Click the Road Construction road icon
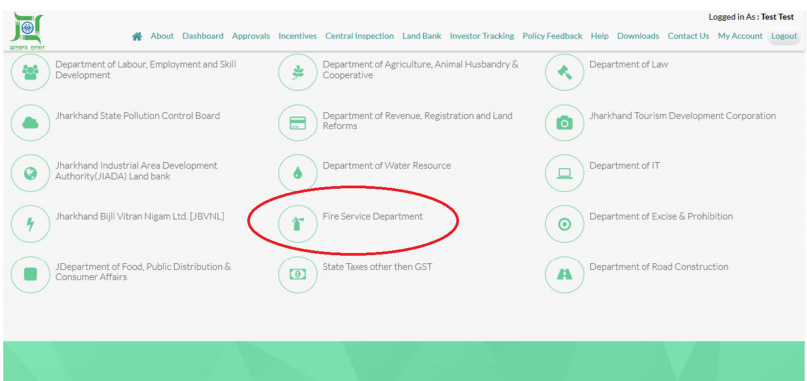This screenshot has height=381, width=807. [564, 274]
